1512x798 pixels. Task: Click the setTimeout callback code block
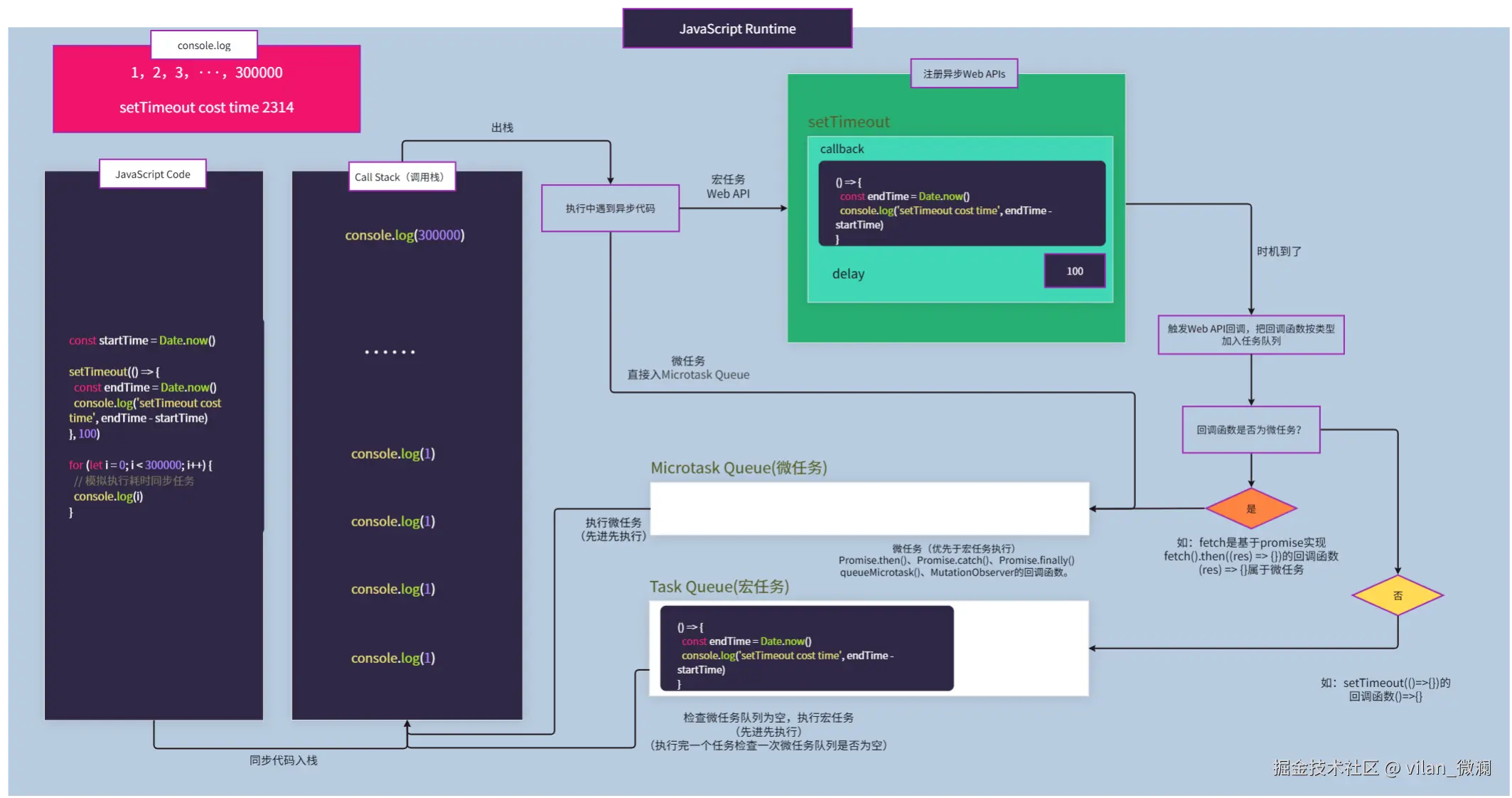pos(961,203)
